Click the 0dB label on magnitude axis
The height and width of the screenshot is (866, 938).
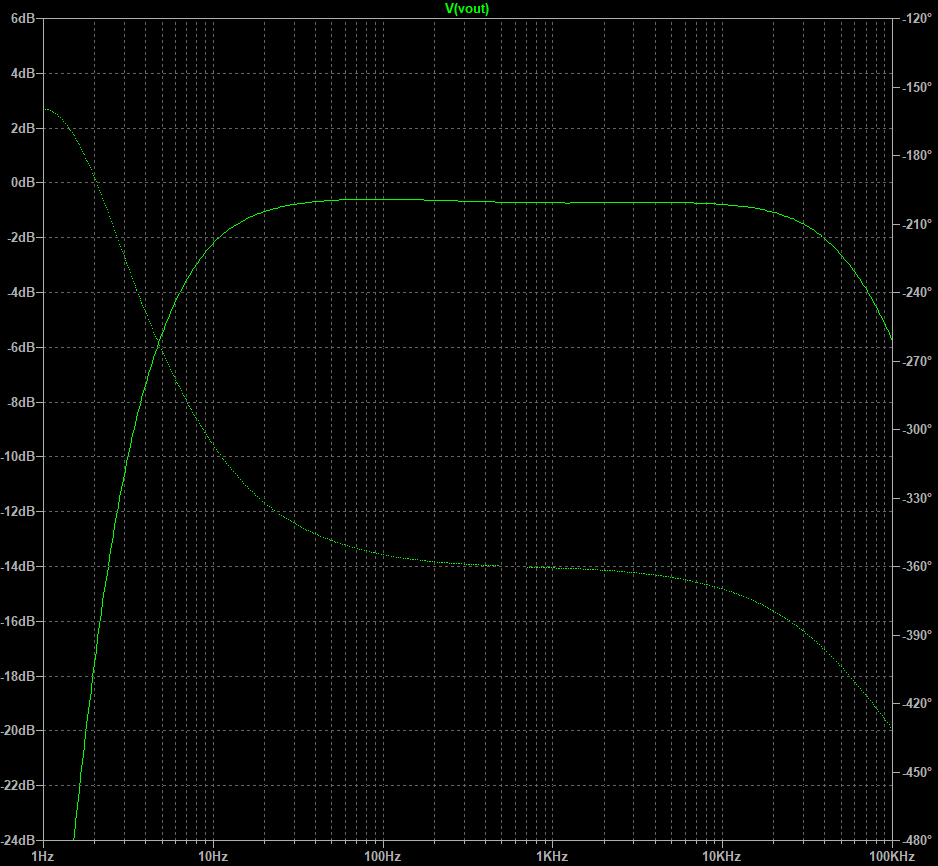(x=22, y=183)
